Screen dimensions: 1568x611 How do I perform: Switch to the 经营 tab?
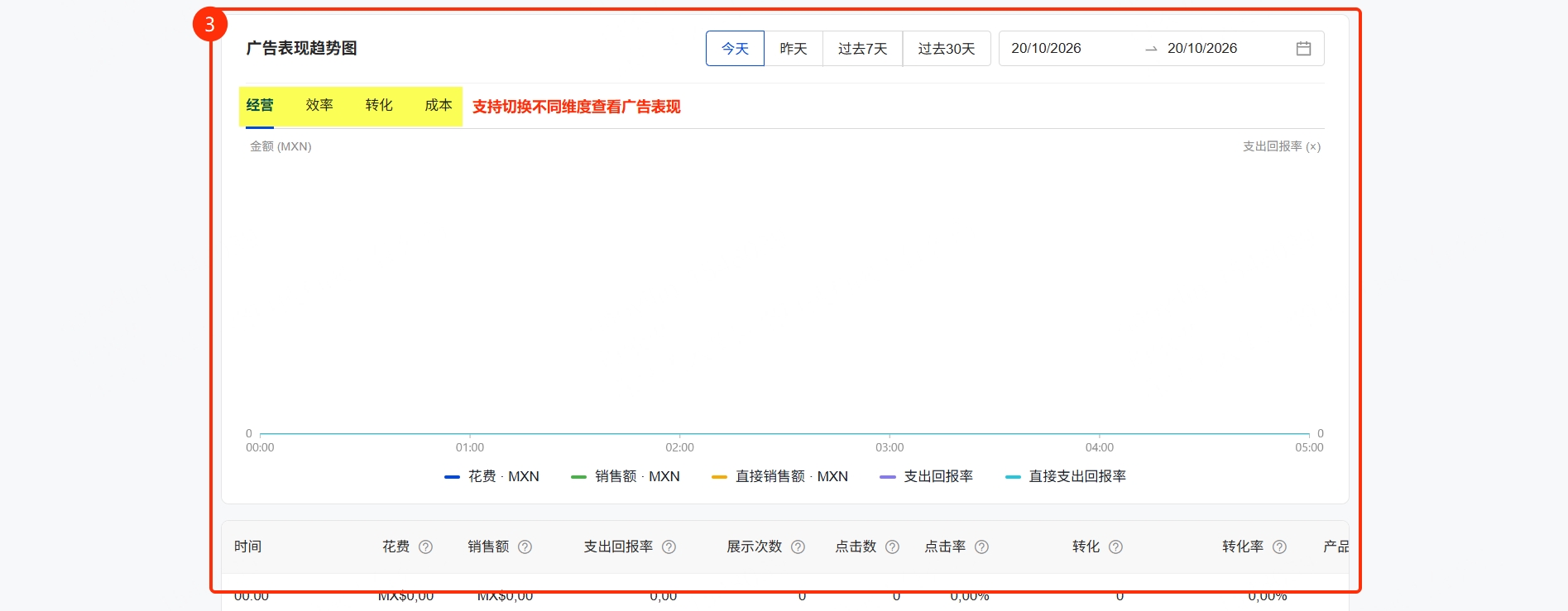[260, 105]
